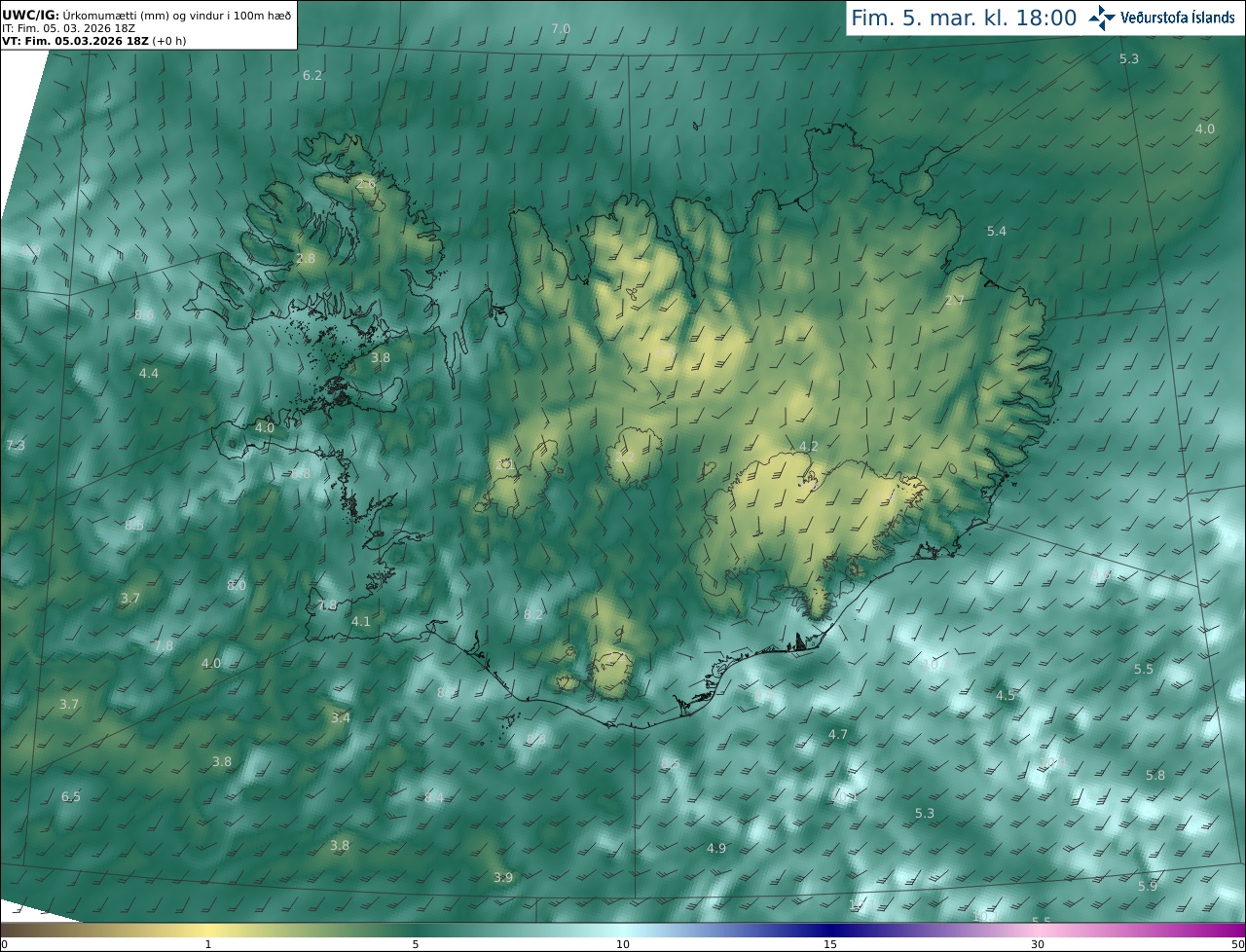
Task: Click the map value 6.2
Action: (x=312, y=75)
